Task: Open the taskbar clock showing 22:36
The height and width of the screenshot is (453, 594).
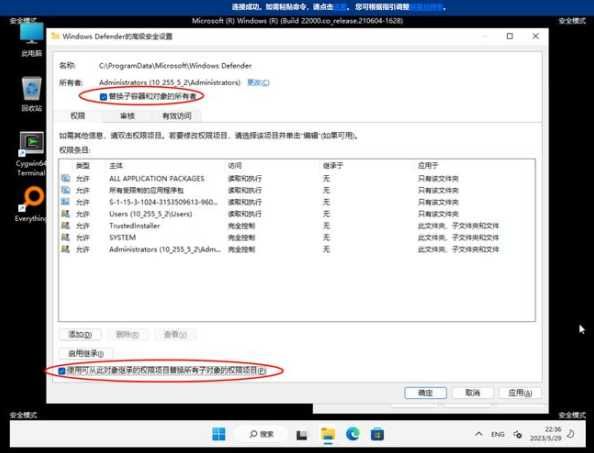Action: click(x=546, y=434)
